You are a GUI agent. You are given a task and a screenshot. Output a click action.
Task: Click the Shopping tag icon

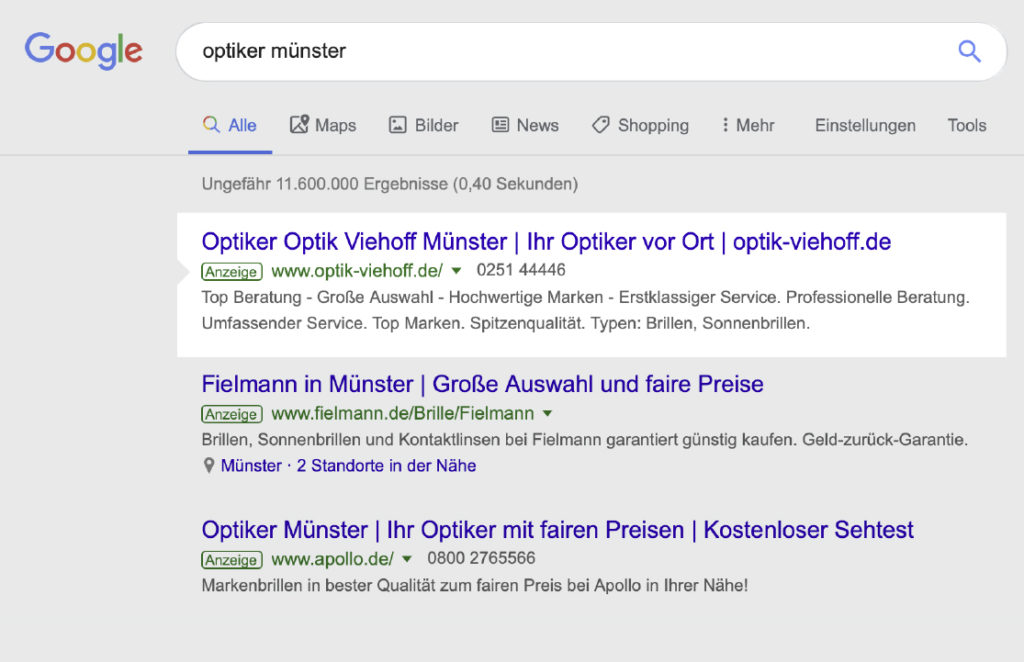point(601,125)
